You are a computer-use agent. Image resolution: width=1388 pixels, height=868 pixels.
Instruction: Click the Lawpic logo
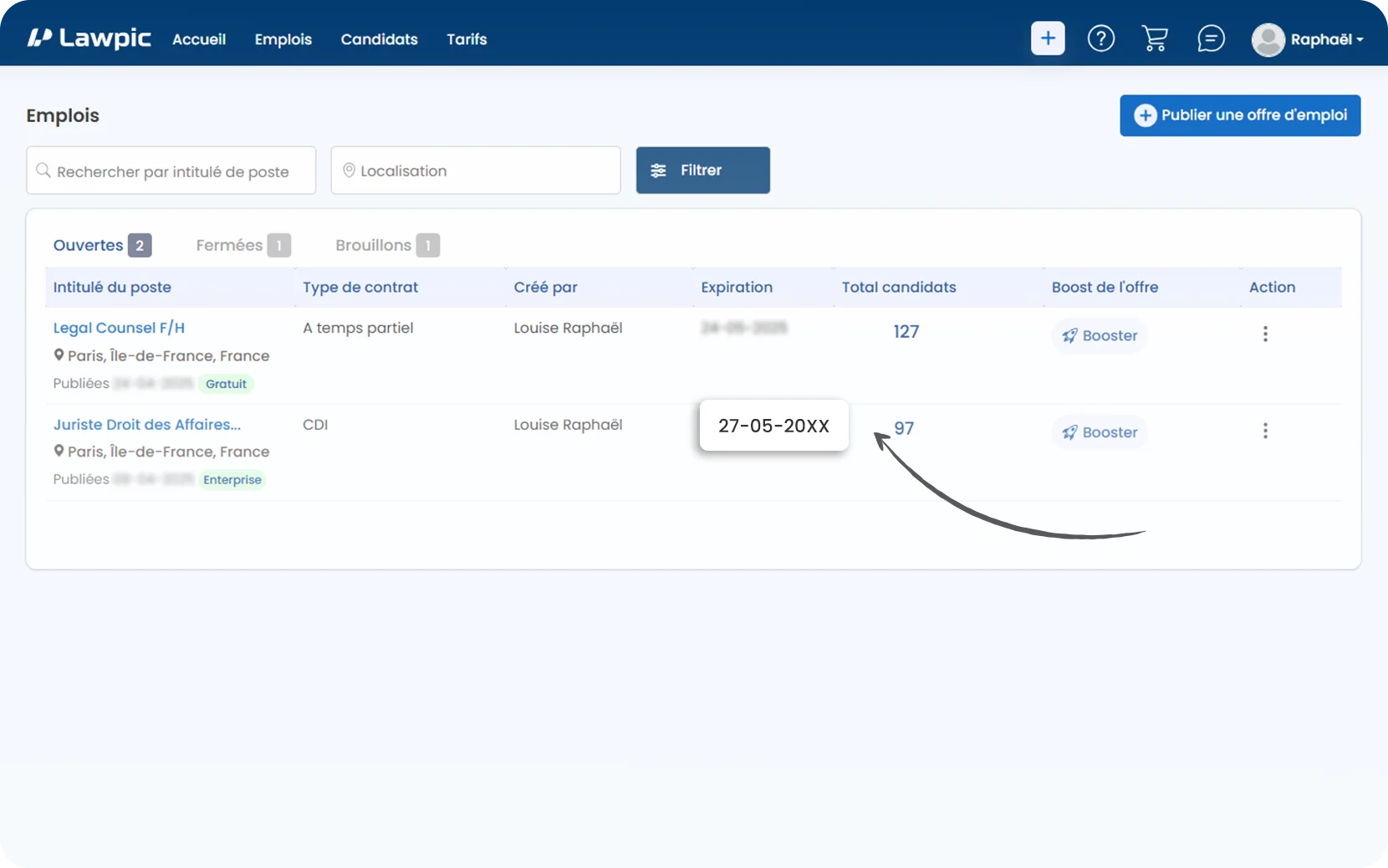point(89,38)
